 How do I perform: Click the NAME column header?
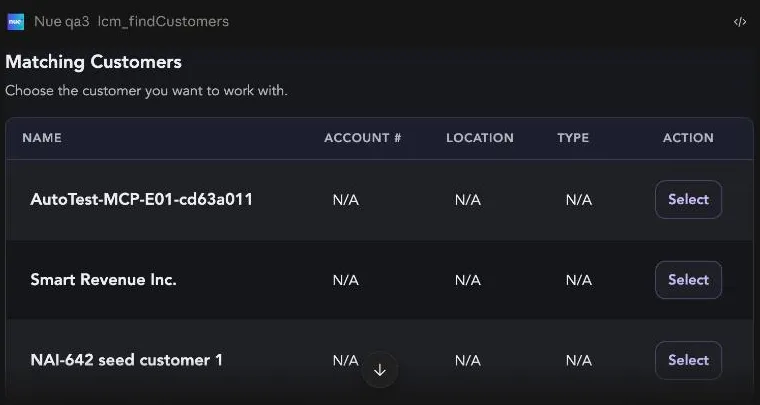click(42, 138)
